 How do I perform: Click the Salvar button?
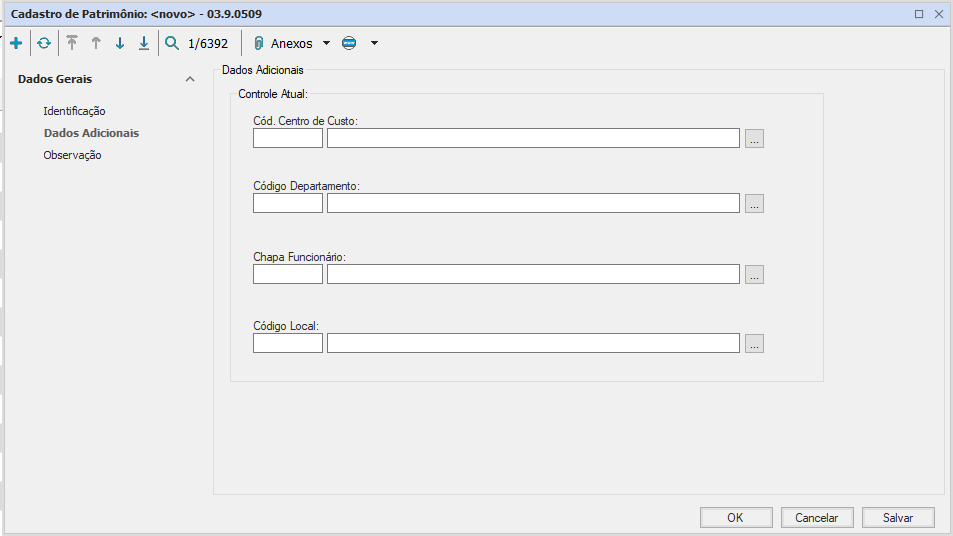click(x=897, y=518)
